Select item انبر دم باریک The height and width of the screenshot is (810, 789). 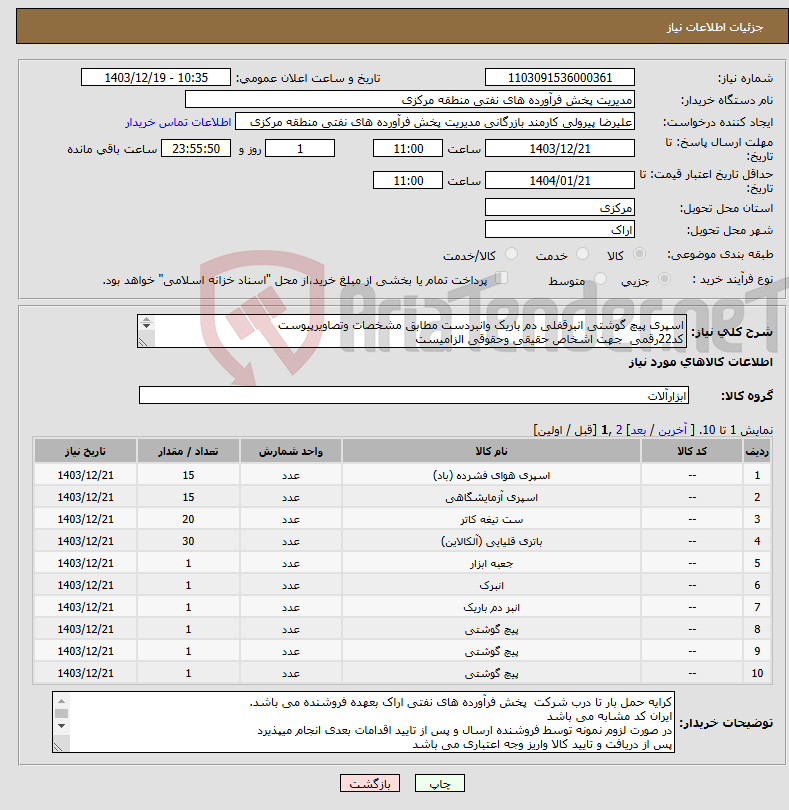[x=491, y=607]
